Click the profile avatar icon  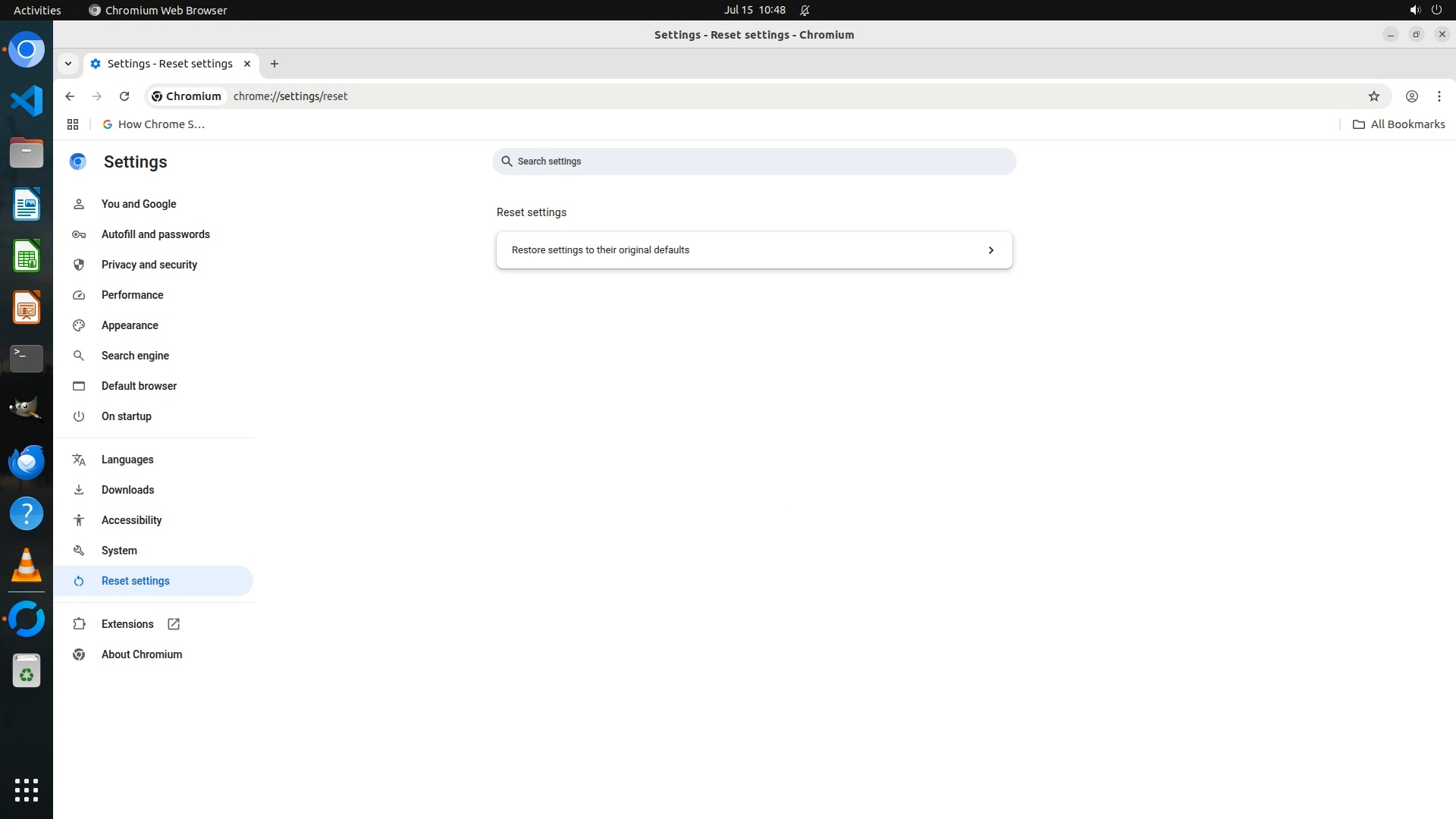tap(1411, 96)
